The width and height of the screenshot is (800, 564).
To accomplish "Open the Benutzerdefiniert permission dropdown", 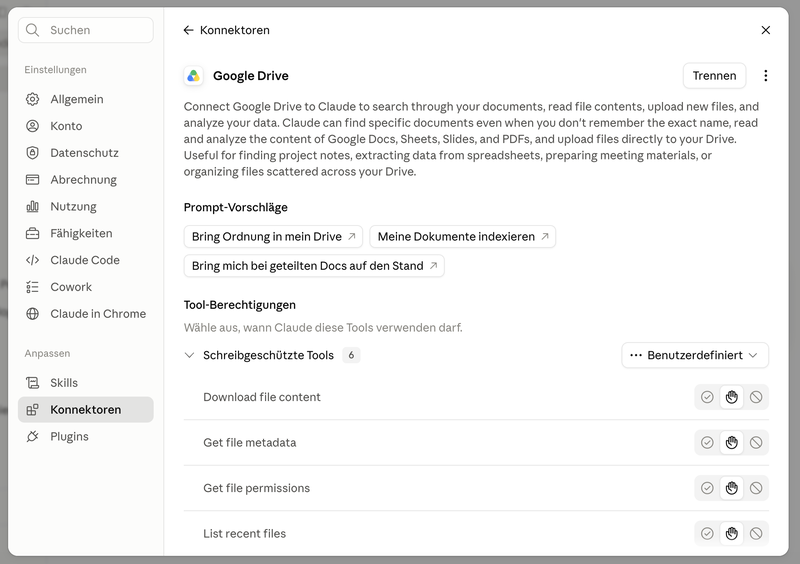I will pyautogui.click(x=695, y=355).
